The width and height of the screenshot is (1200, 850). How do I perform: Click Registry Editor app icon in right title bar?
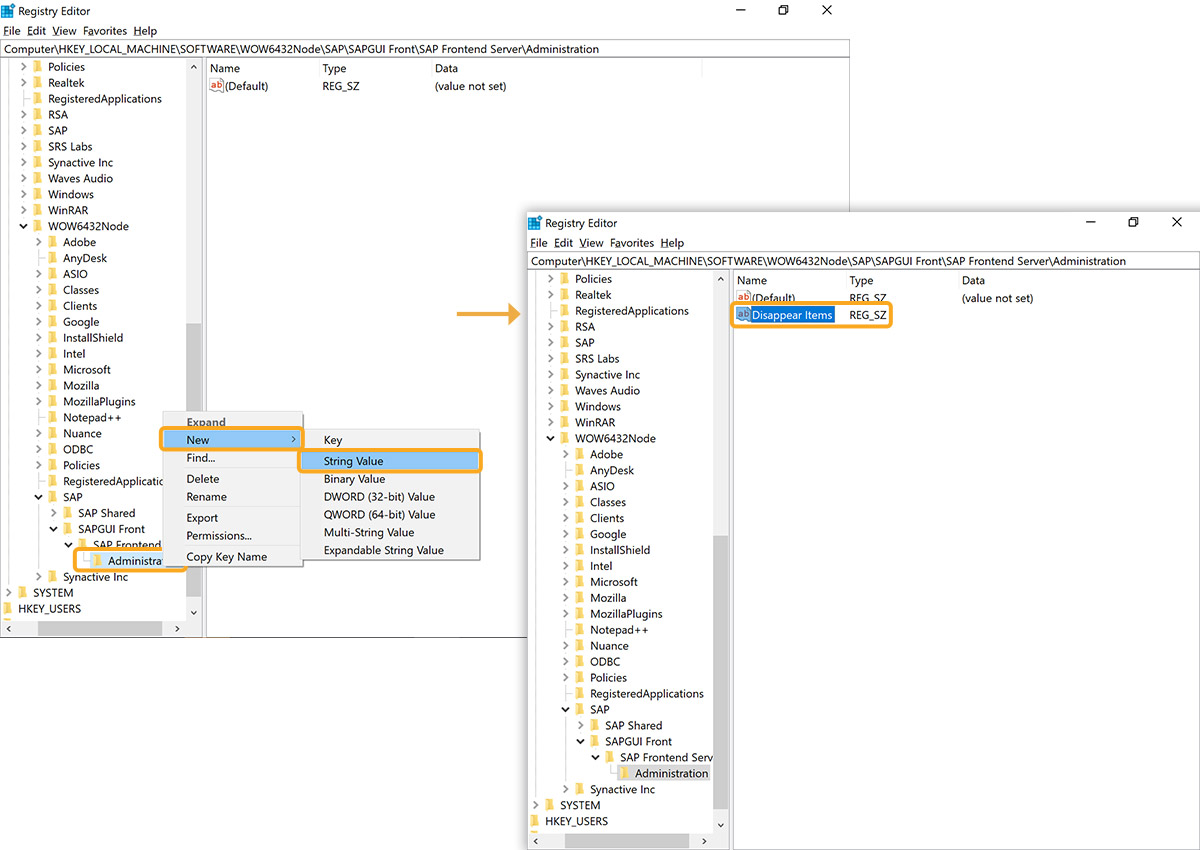(x=535, y=223)
